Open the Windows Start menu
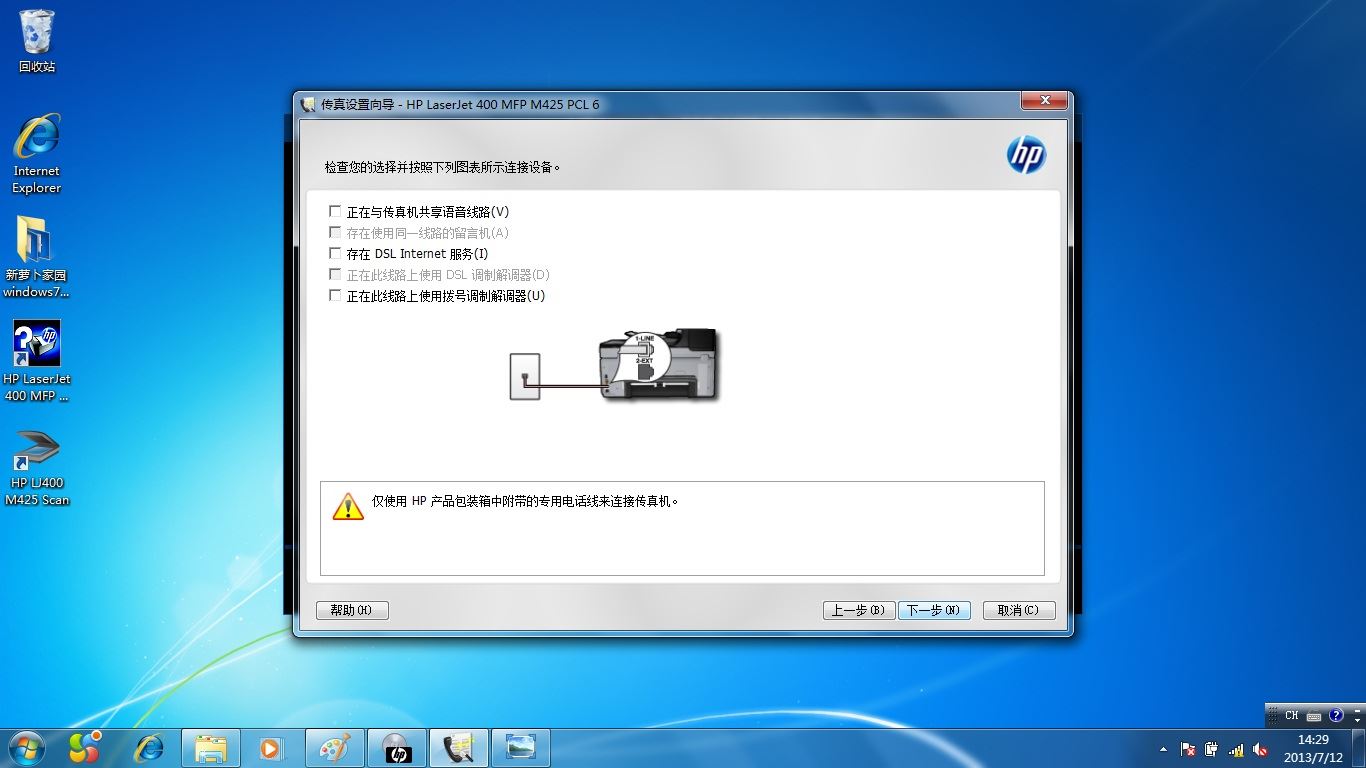Image resolution: width=1366 pixels, height=768 pixels. click(x=27, y=747)
